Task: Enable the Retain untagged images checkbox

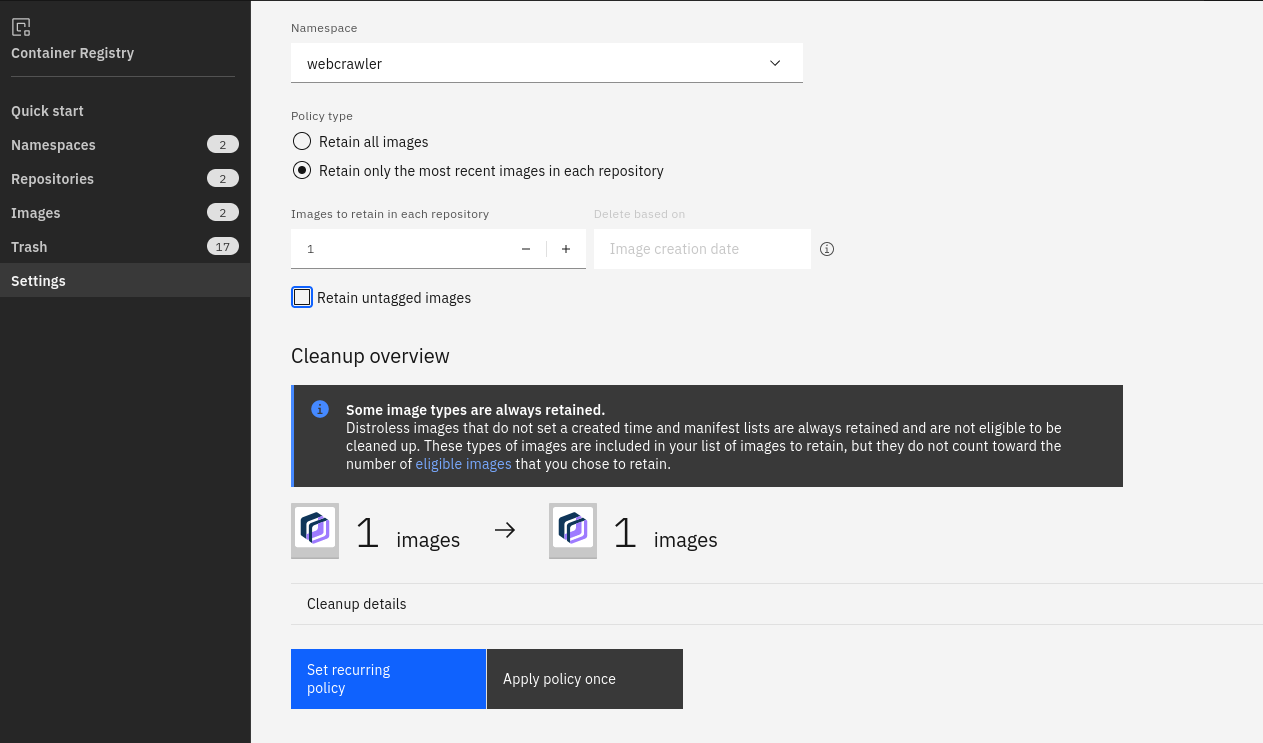Action: (x=302, y=297)
